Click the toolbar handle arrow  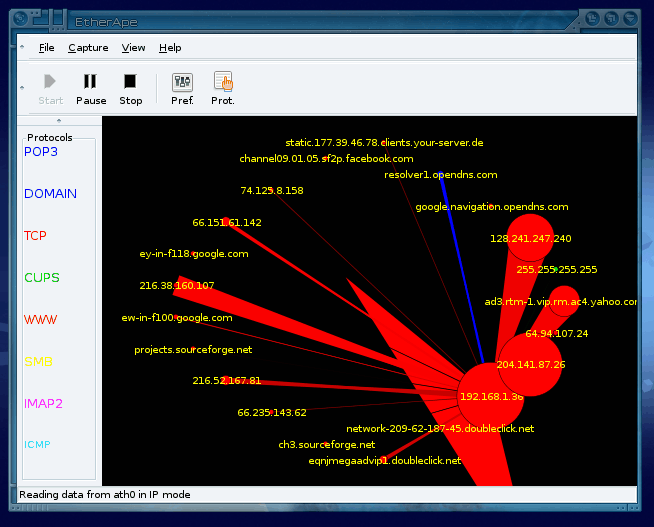point(22,88)
